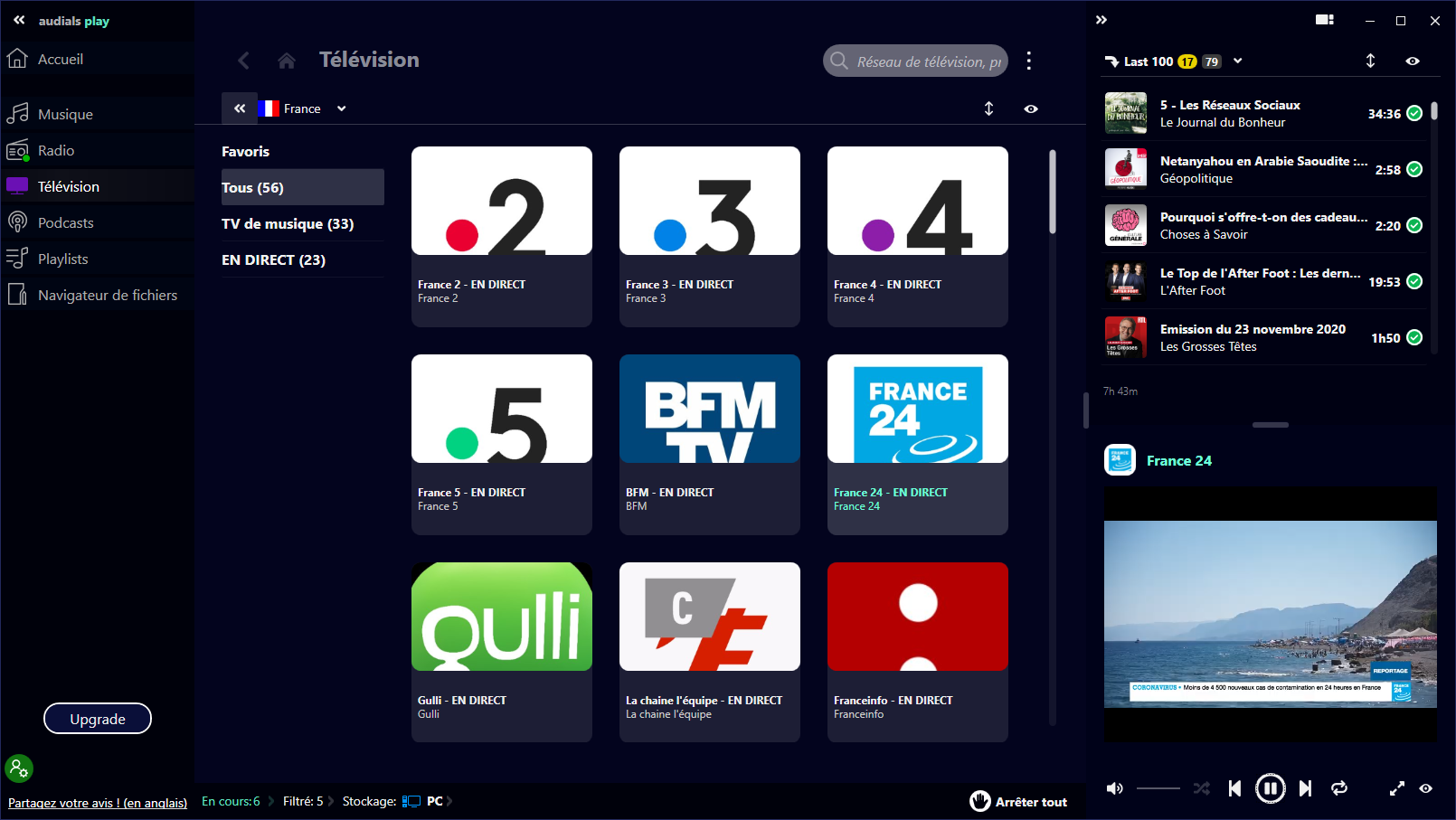Open the Playlists section

[x=97, y=259]
